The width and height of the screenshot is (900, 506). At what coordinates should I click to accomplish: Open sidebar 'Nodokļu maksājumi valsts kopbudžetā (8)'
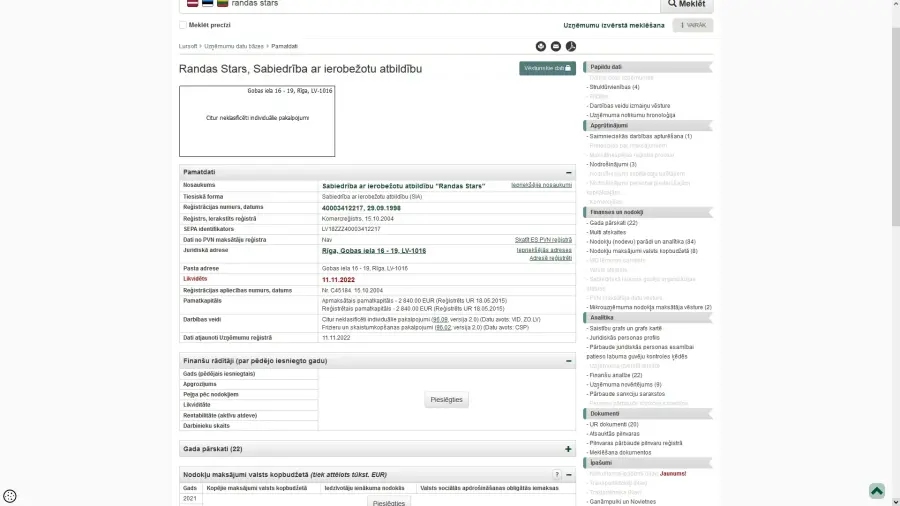(643, 251)
